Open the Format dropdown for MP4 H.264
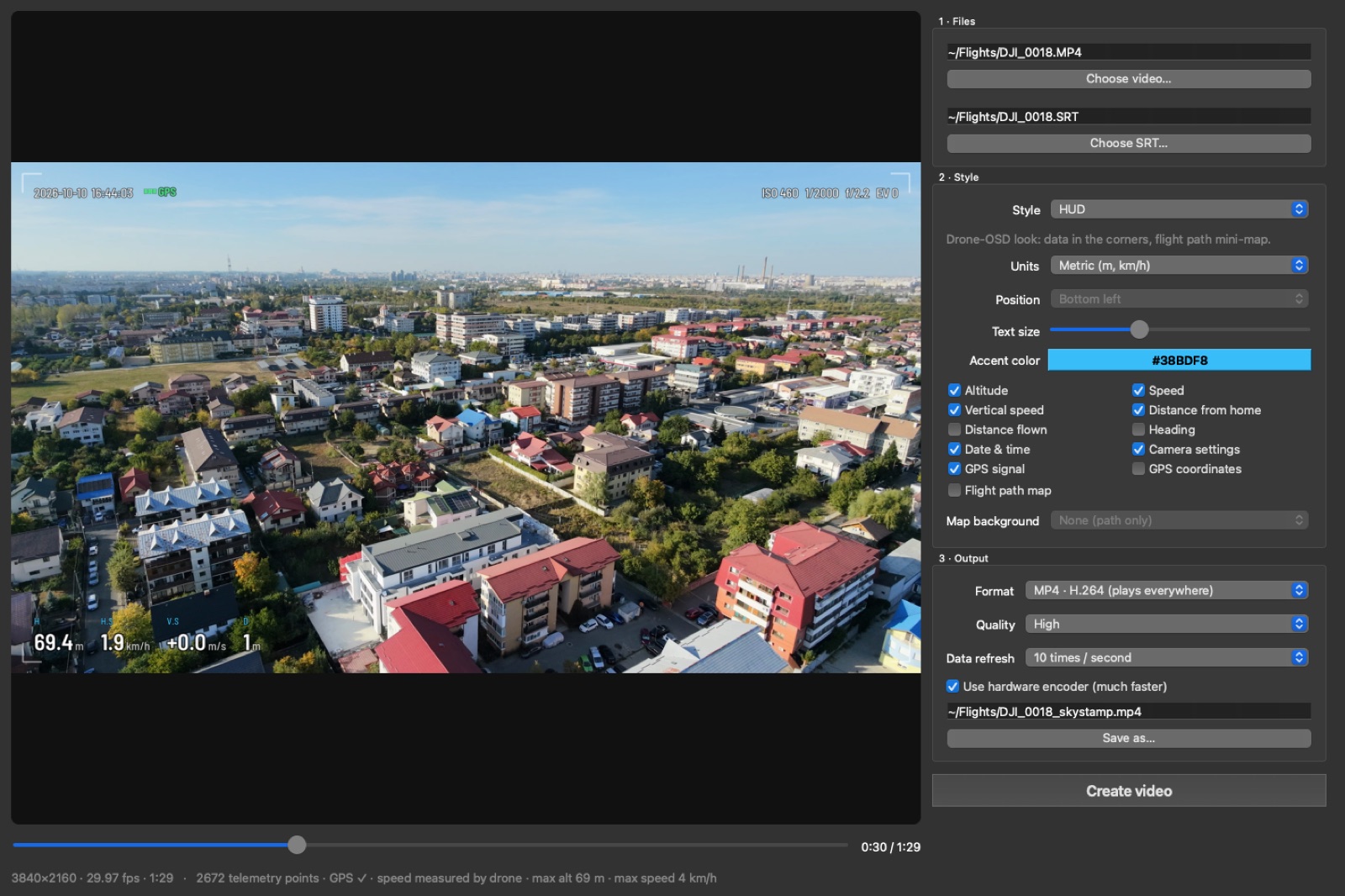 point(1167,591)
